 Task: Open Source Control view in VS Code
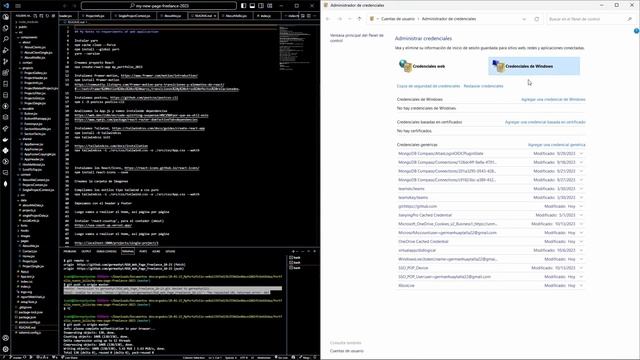coord(6,61)
